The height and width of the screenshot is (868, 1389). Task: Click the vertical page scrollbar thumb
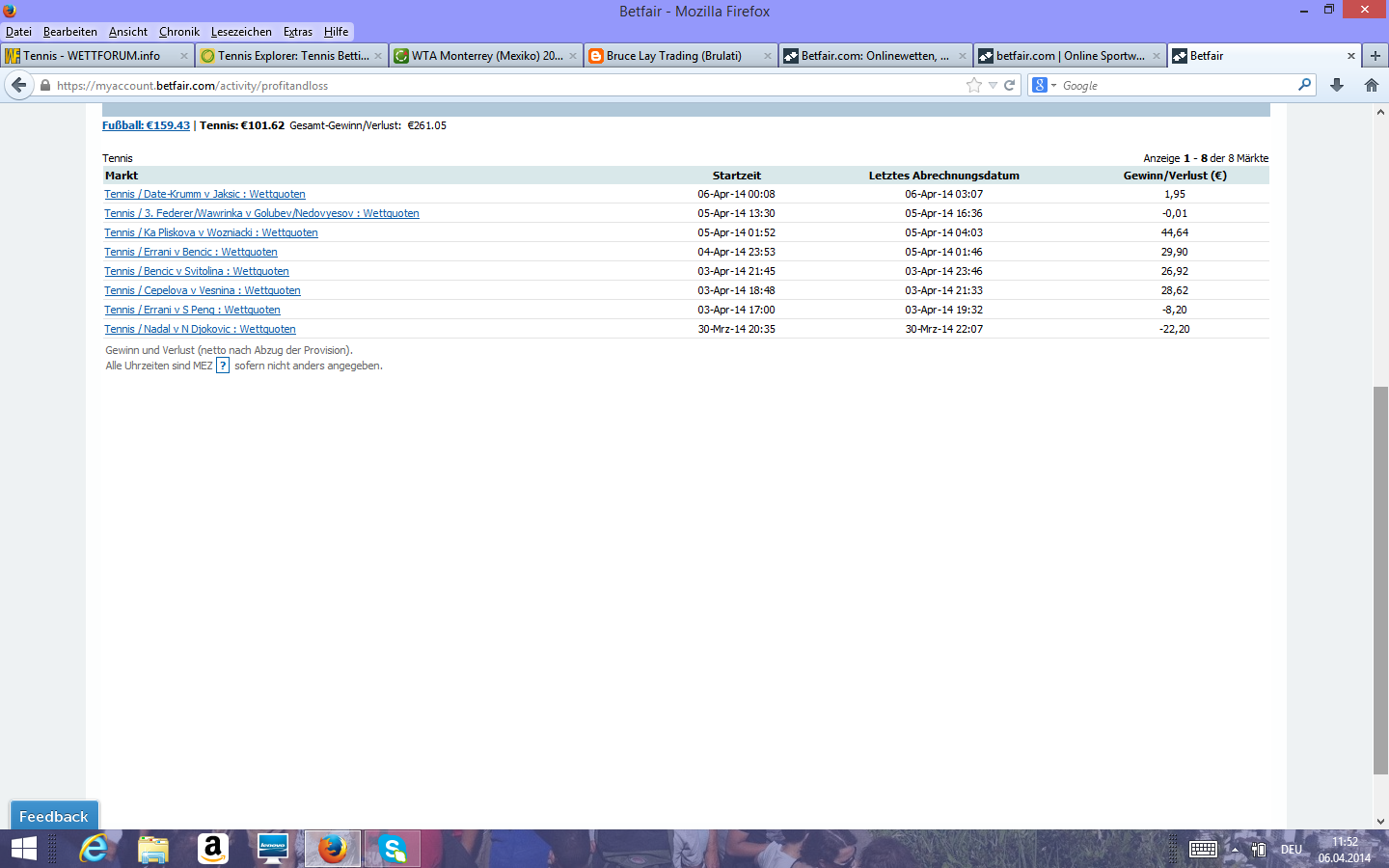1380,581
